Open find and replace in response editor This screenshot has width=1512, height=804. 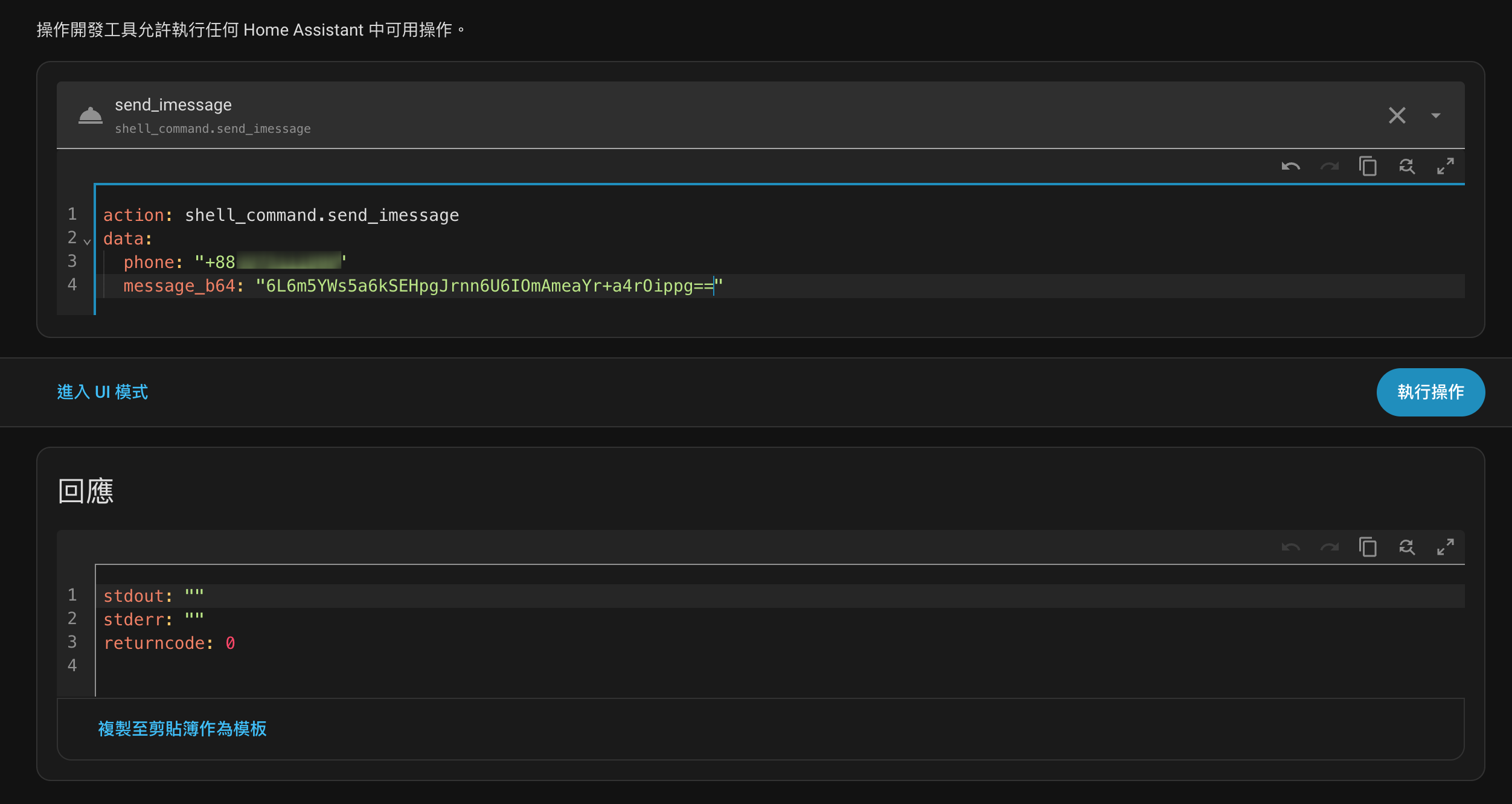click(x=1406, y=547)
